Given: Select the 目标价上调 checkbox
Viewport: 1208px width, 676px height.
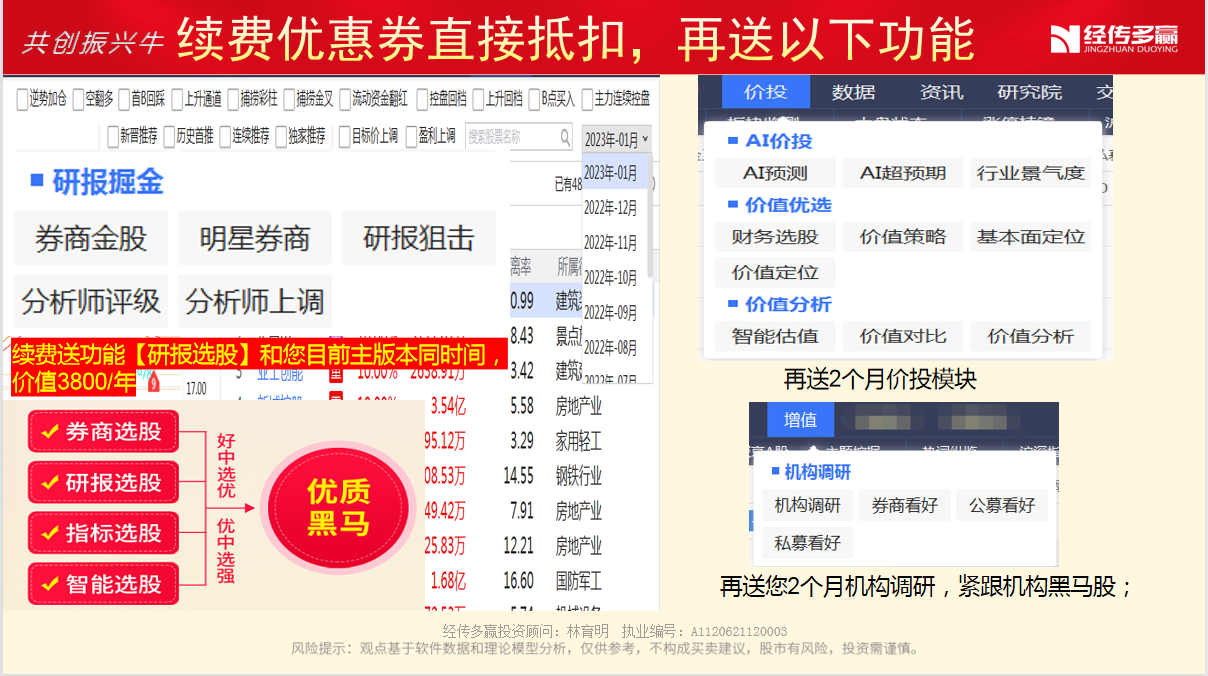Looking at the screenshot, I should pos(345,136).
